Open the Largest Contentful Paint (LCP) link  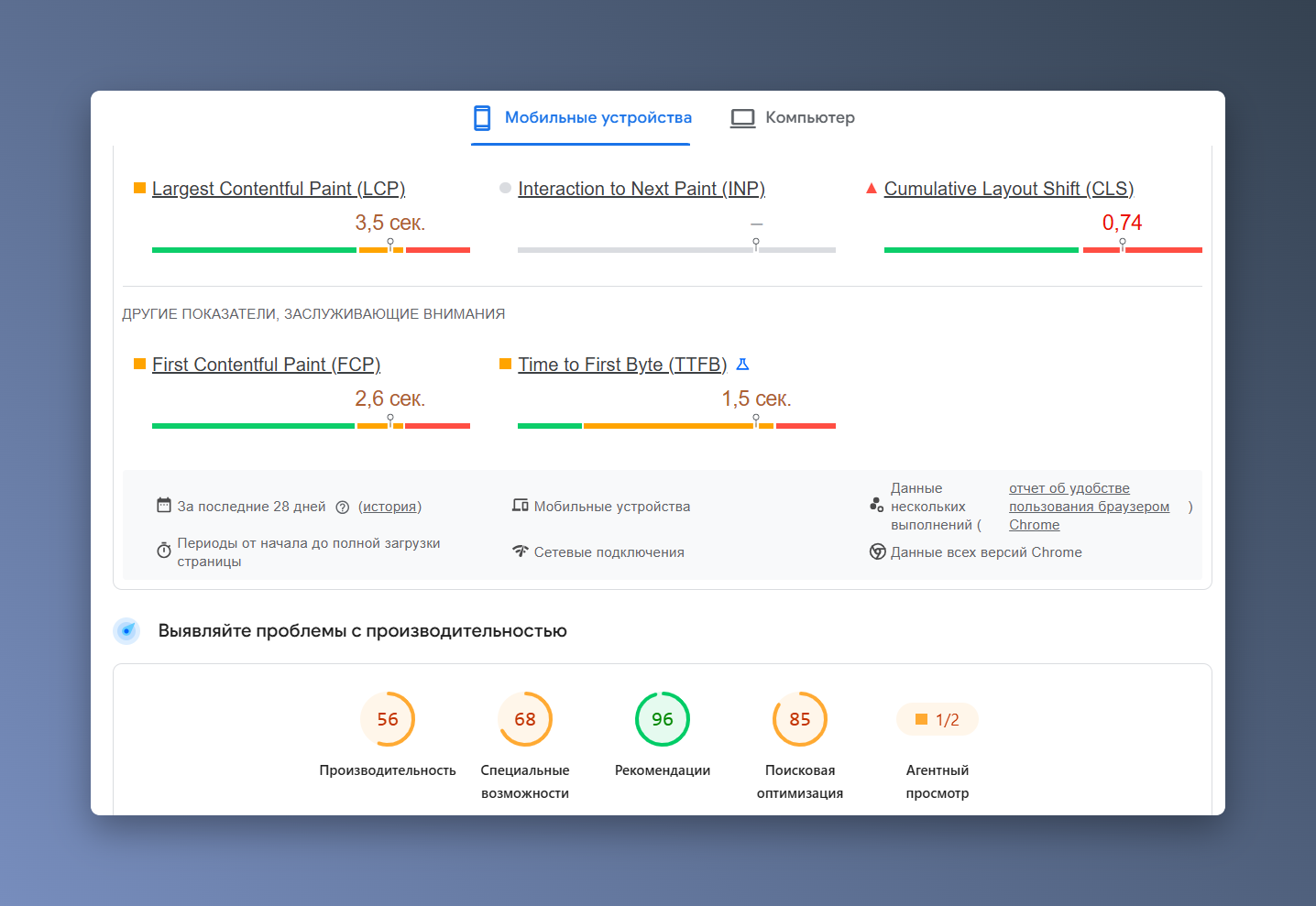pyautogui.click(x=279, y=189)
